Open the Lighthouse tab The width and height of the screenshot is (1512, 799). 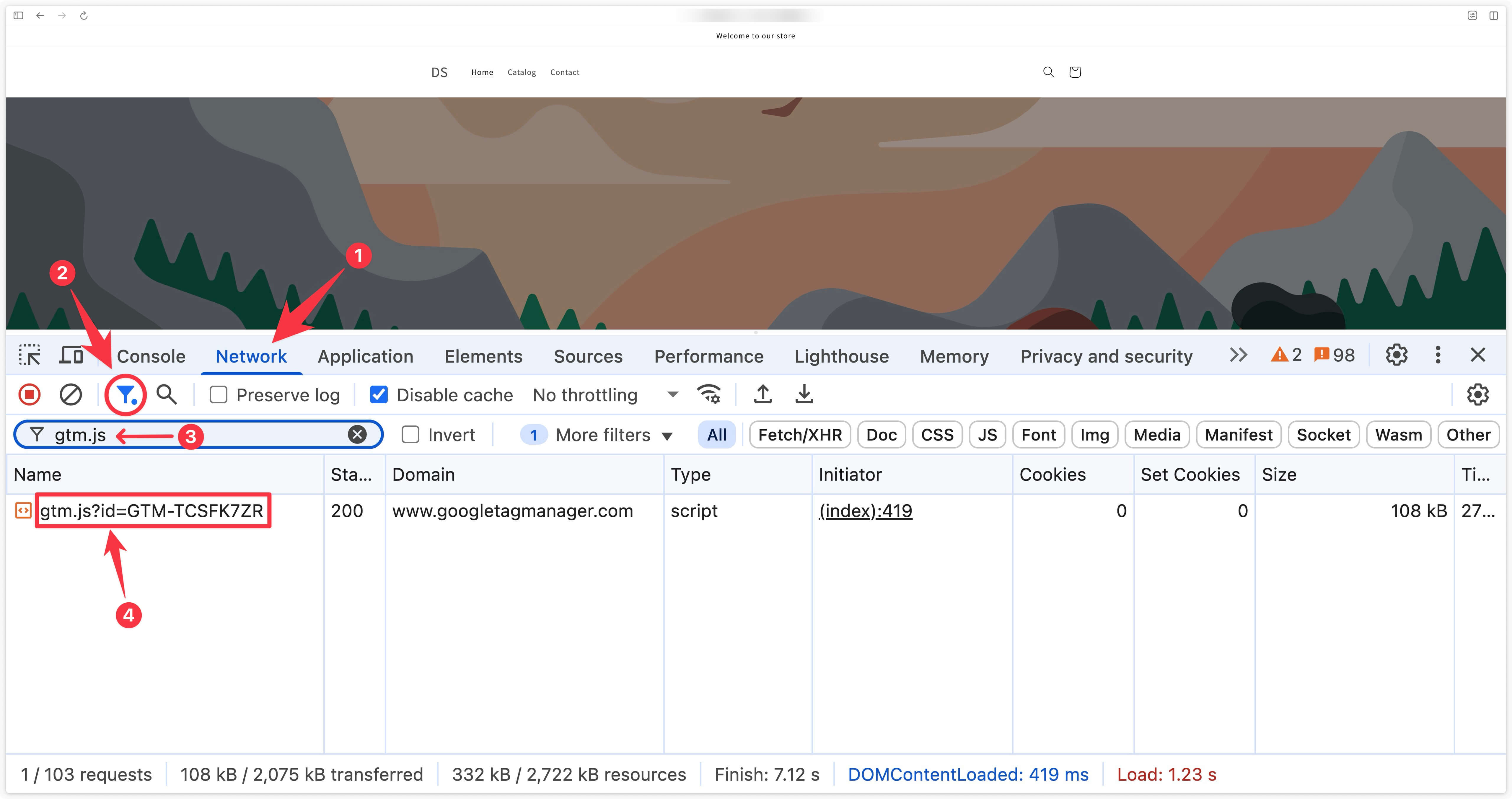pos(841,356)
